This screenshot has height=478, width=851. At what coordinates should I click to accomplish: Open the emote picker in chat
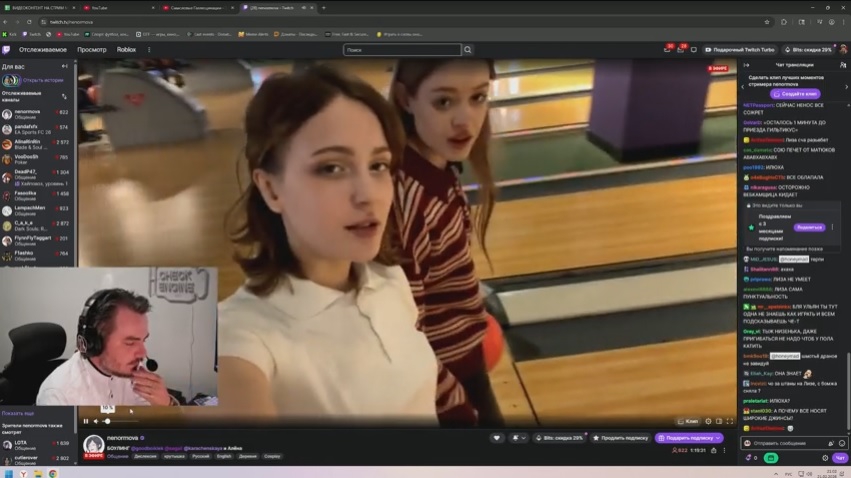[x=842, y=443]
